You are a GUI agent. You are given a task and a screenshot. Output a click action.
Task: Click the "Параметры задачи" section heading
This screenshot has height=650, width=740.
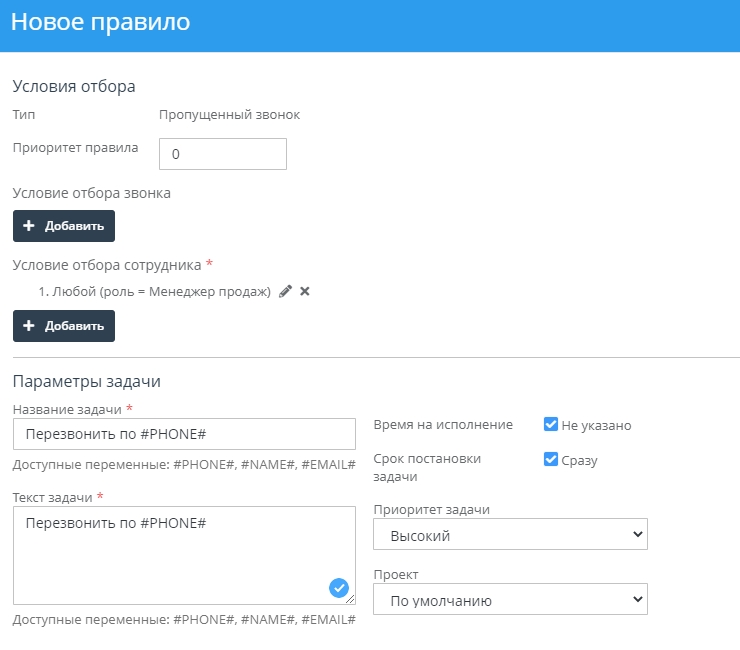[86, 381]
